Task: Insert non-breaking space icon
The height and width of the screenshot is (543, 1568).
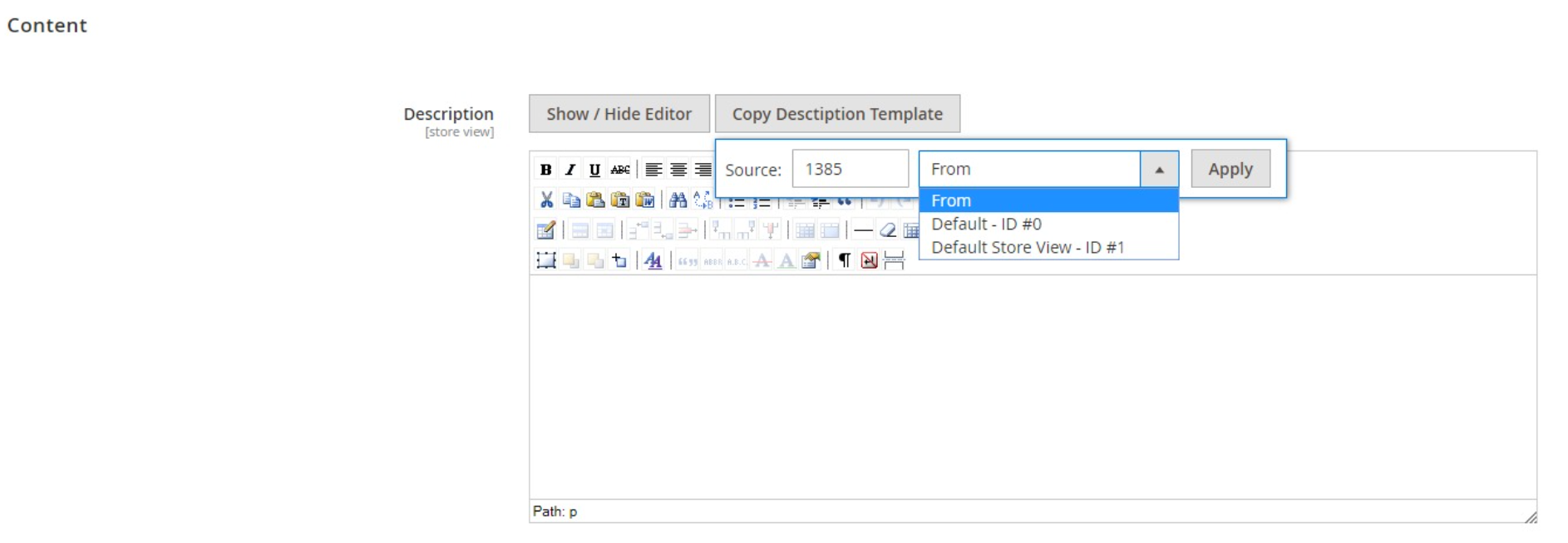Action: point(870,260)
